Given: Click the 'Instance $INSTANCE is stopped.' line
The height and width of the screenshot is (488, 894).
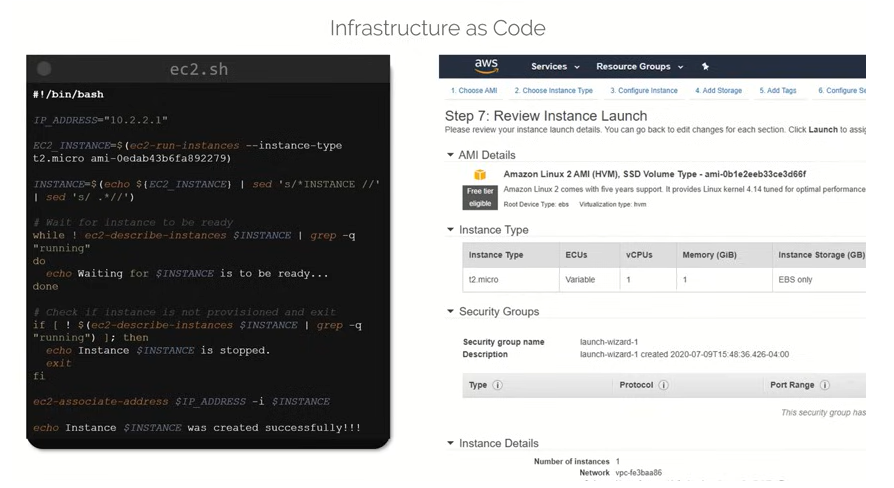Looking at the screenshot, I should click(158, 351).
